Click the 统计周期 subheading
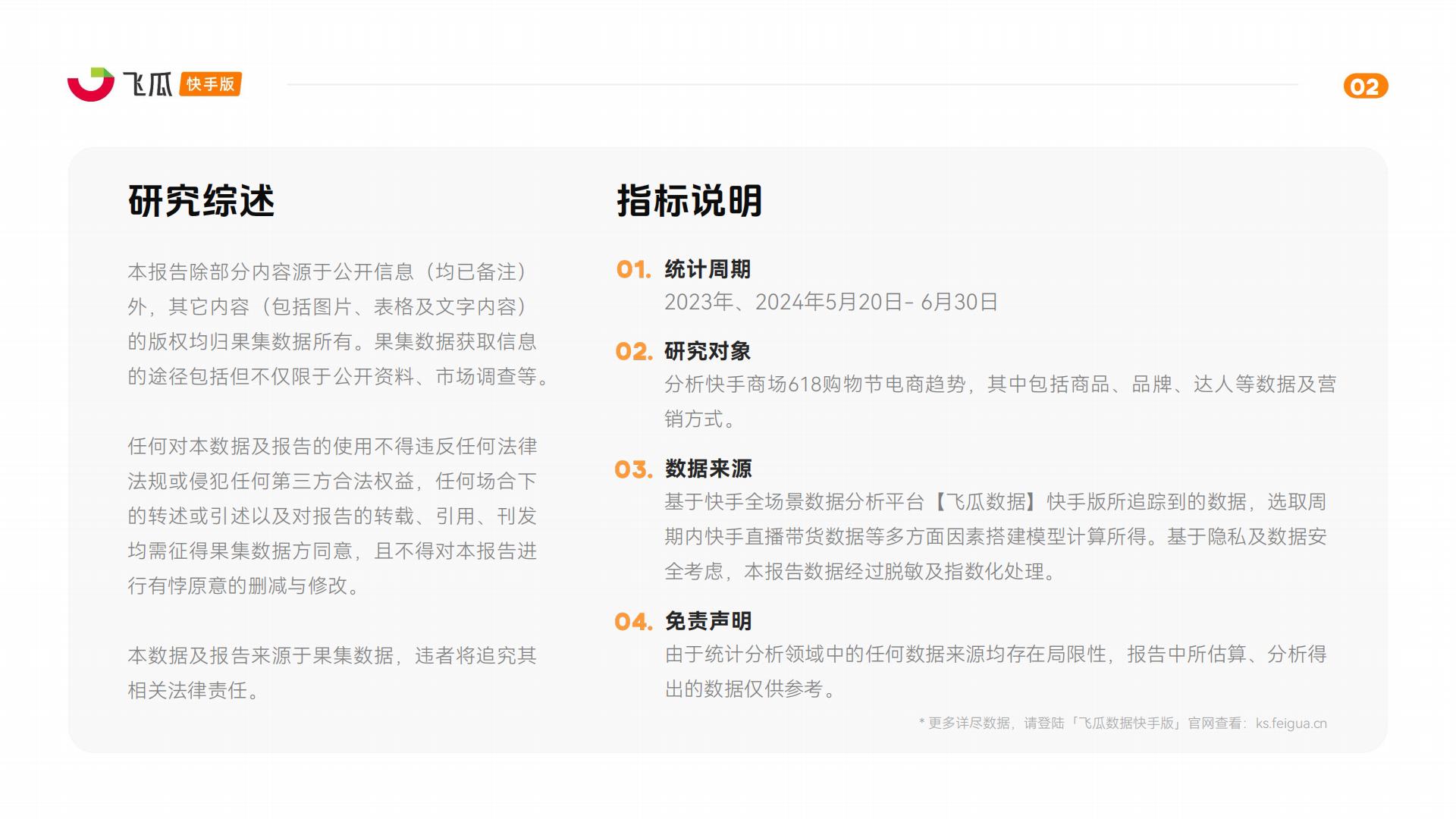This screenshot has height=819, width=1456. (708, 269)
